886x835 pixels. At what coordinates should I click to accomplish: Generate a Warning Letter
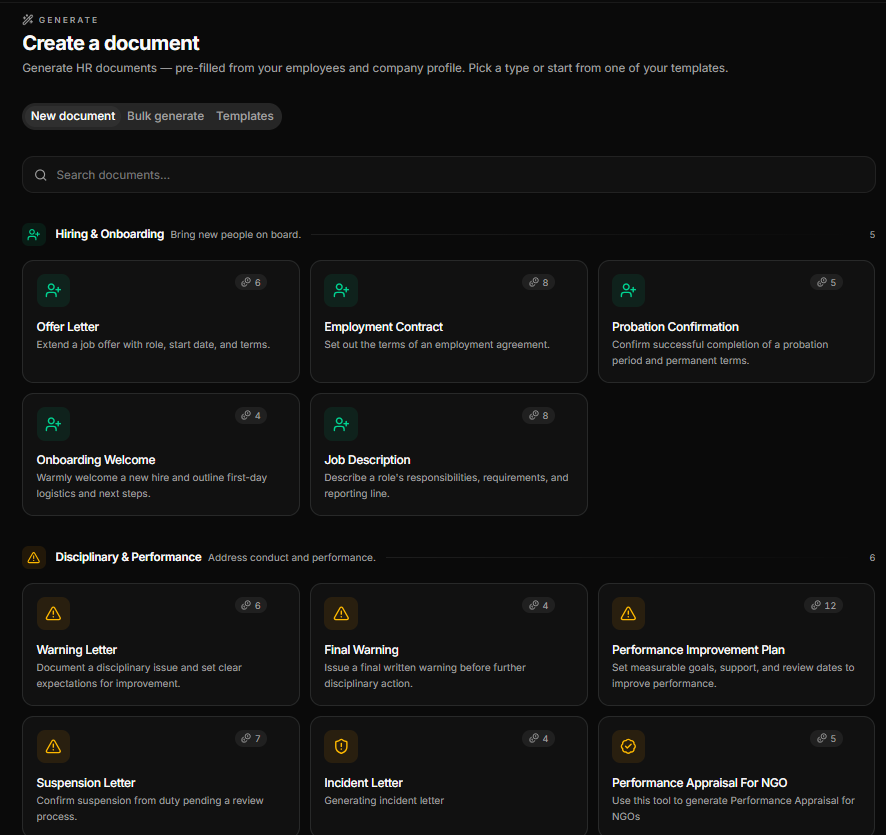point(161,645)
